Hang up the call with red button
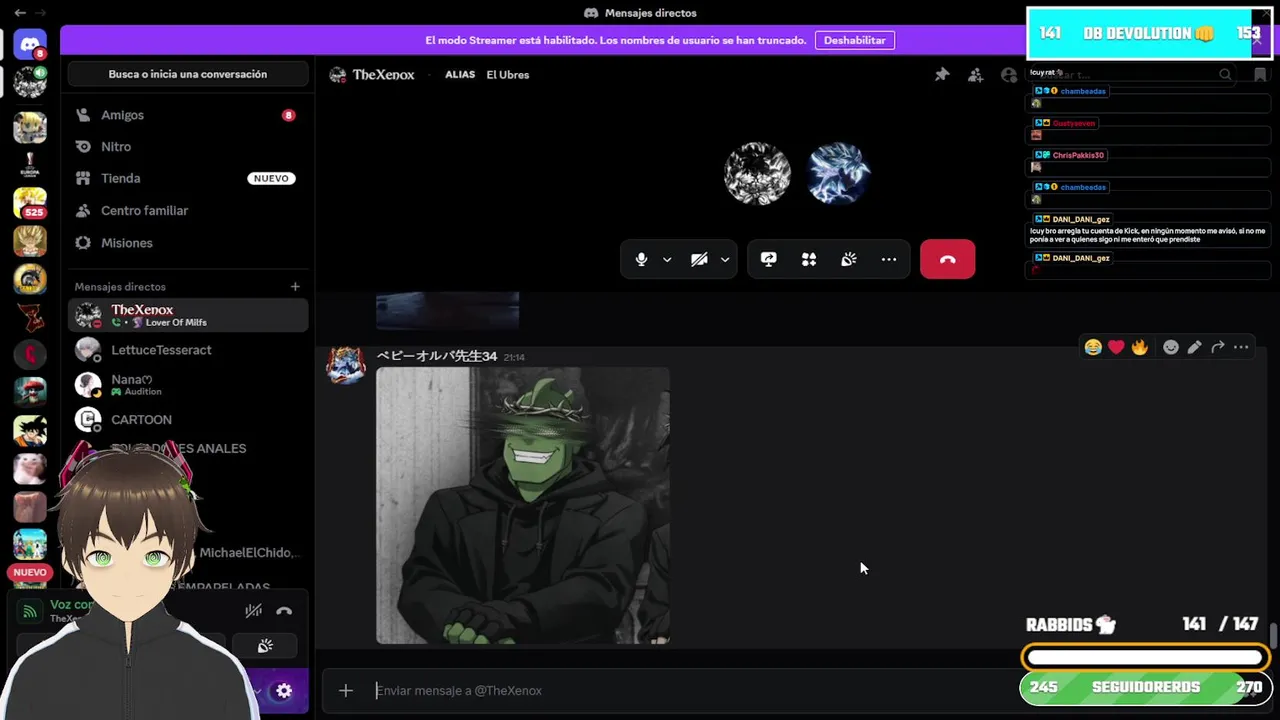Screen dimensions: 1280x720 947,259
